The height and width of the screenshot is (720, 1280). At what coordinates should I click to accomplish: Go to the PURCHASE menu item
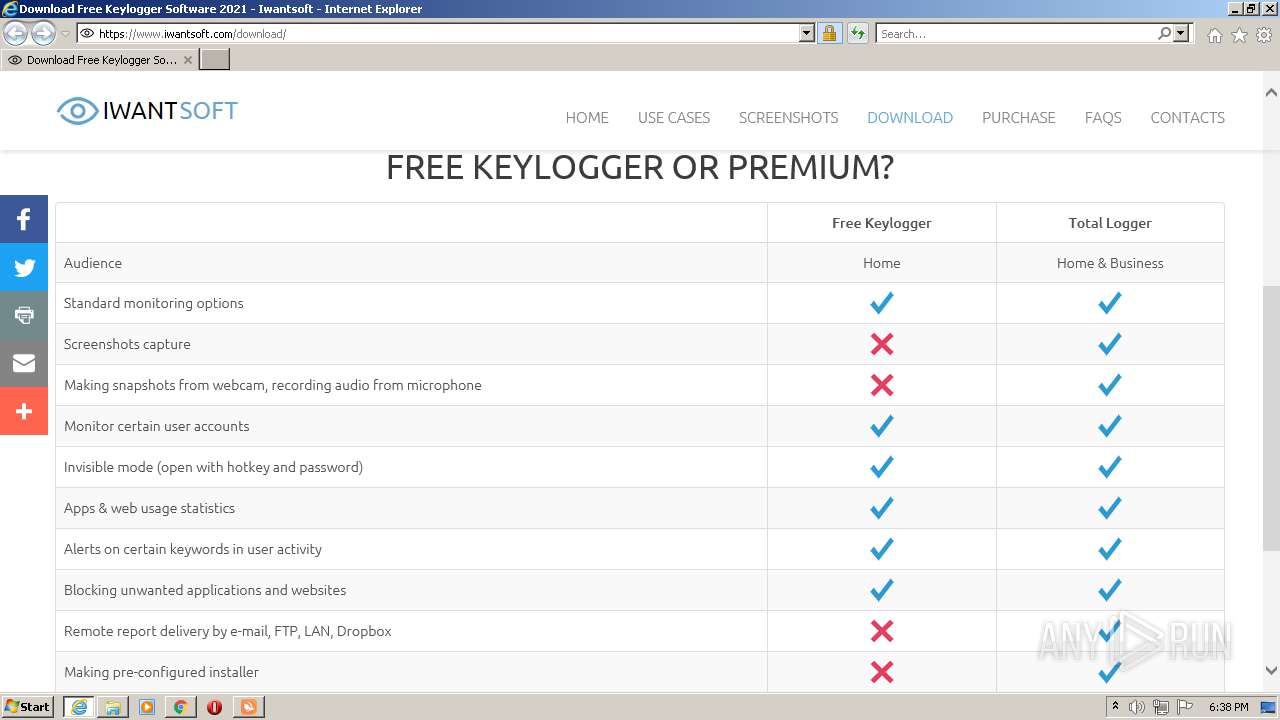(1018, 117)
